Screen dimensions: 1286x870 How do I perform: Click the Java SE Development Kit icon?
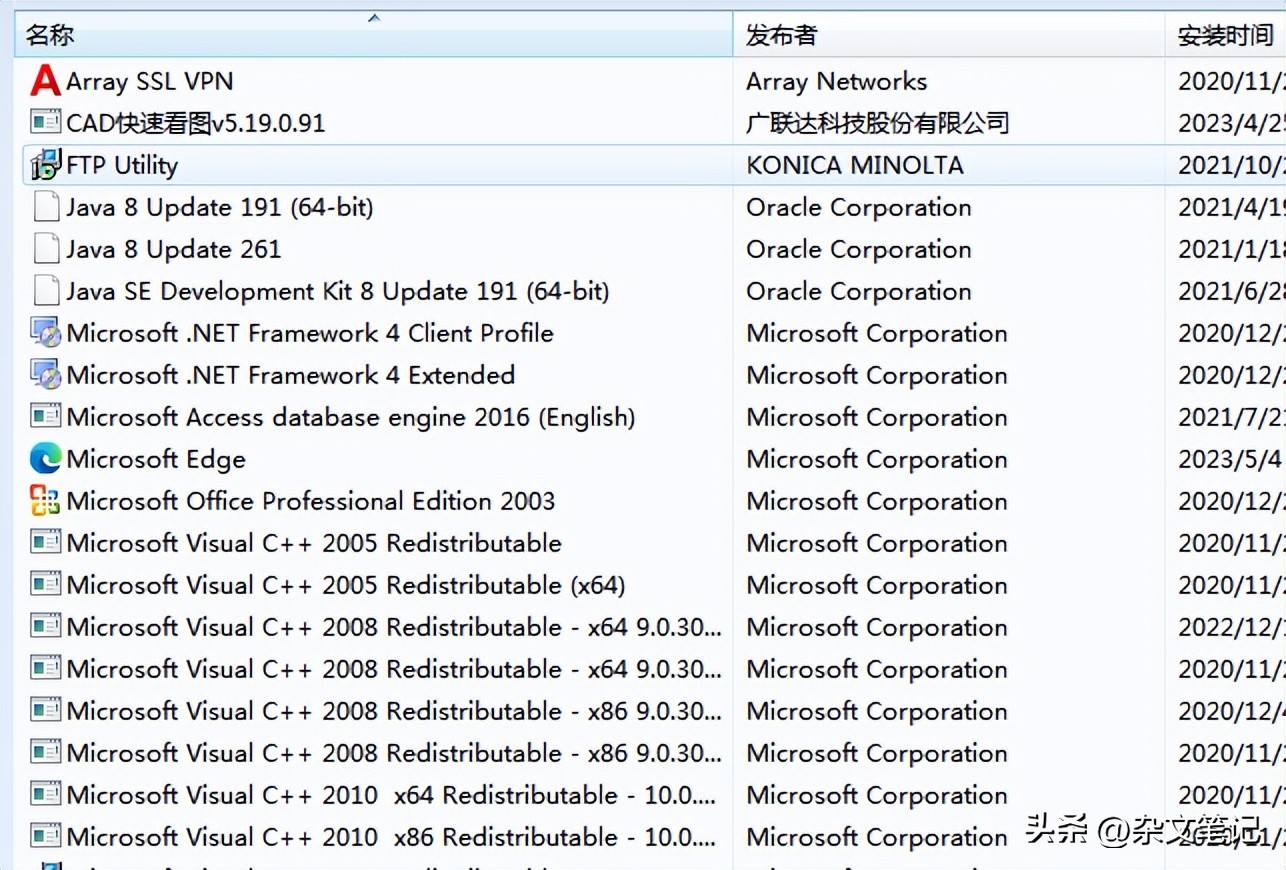45,291
